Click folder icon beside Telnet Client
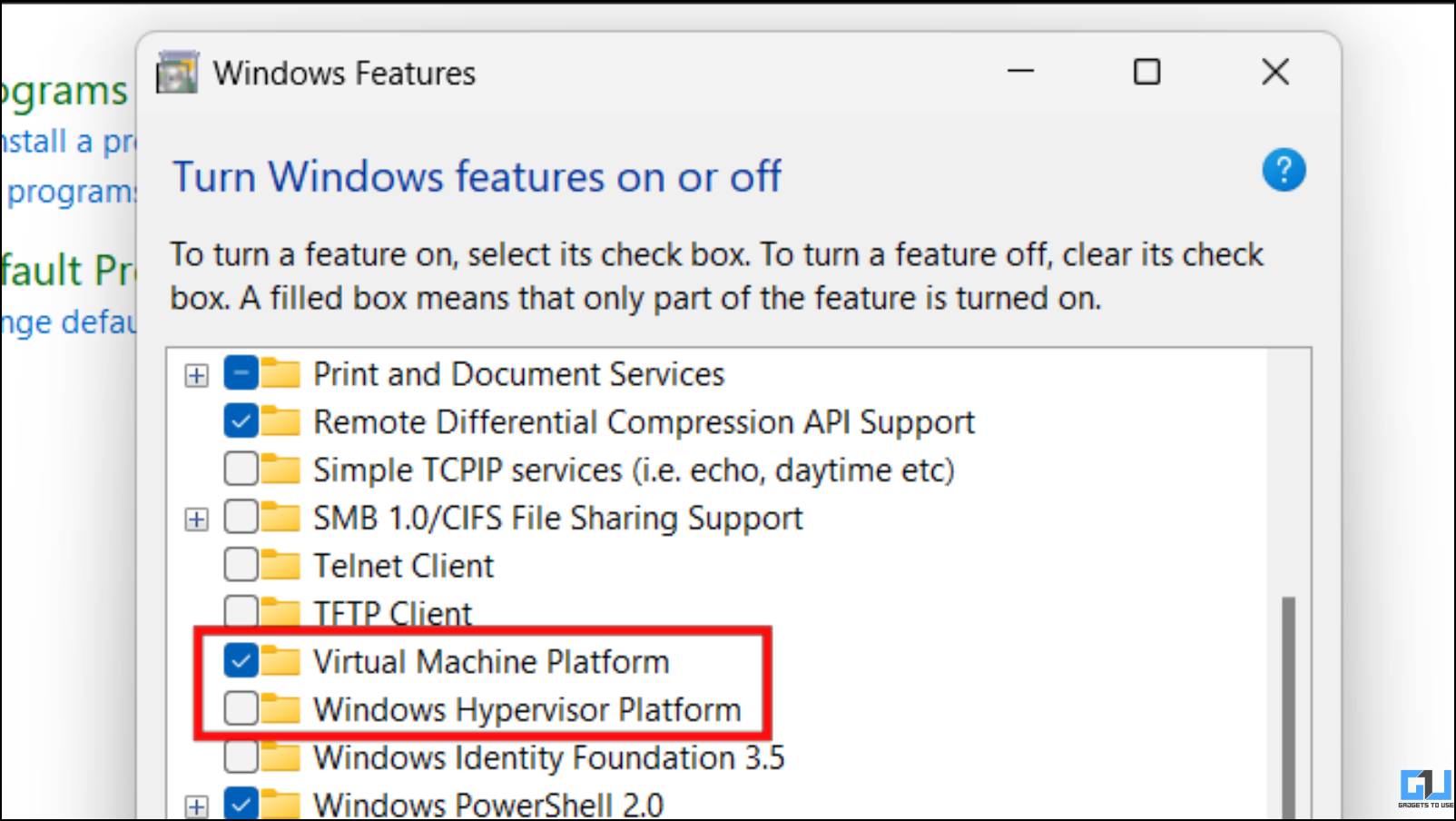Image resolution: width=1456 pixels, height=821 pixels. (x=280, y=565)
